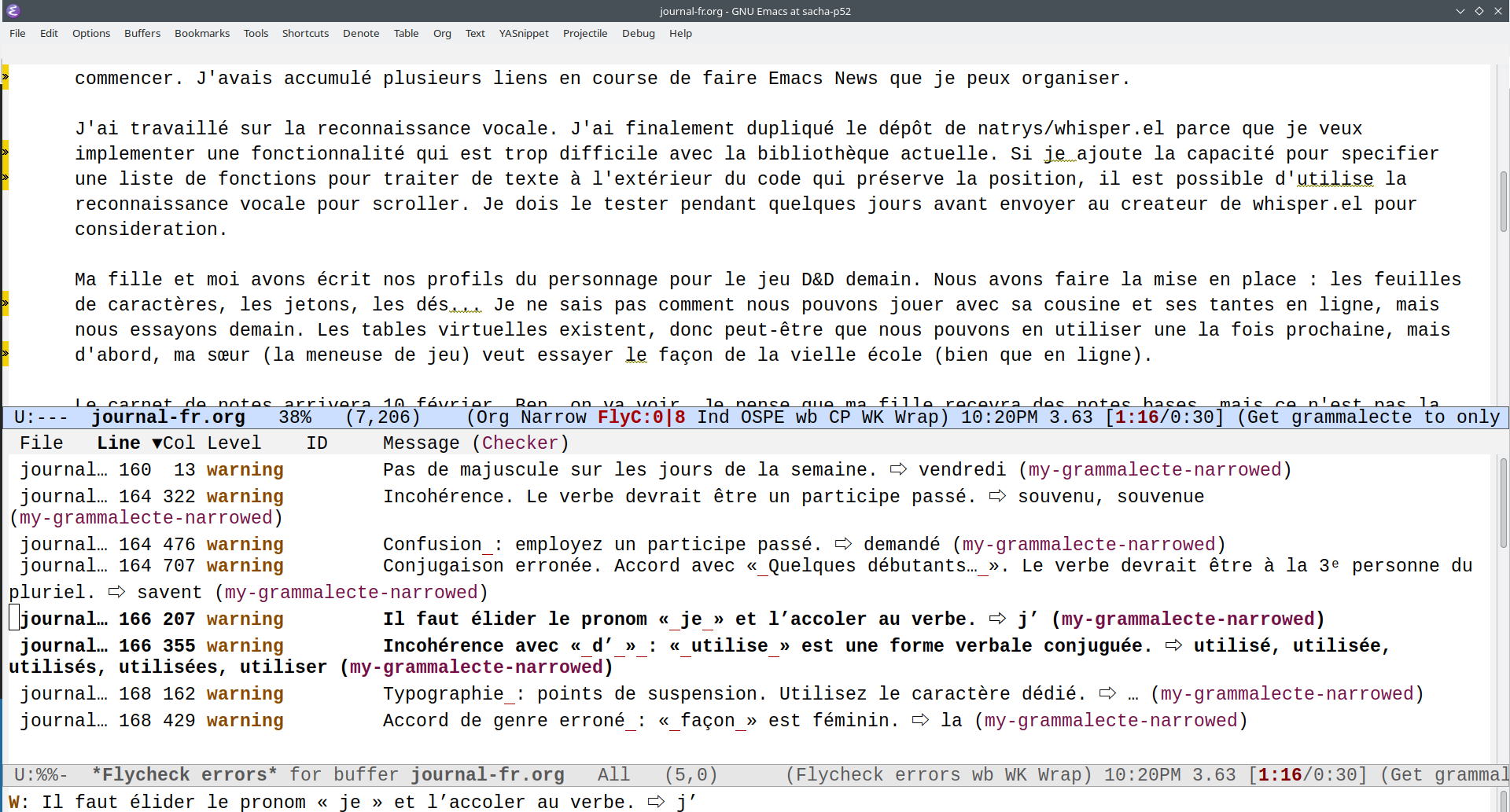Screen dimensions: 1510x812
Task: Click fringe marker beside "implementer une fonctionnalité" line
Action: pos(6,152)
